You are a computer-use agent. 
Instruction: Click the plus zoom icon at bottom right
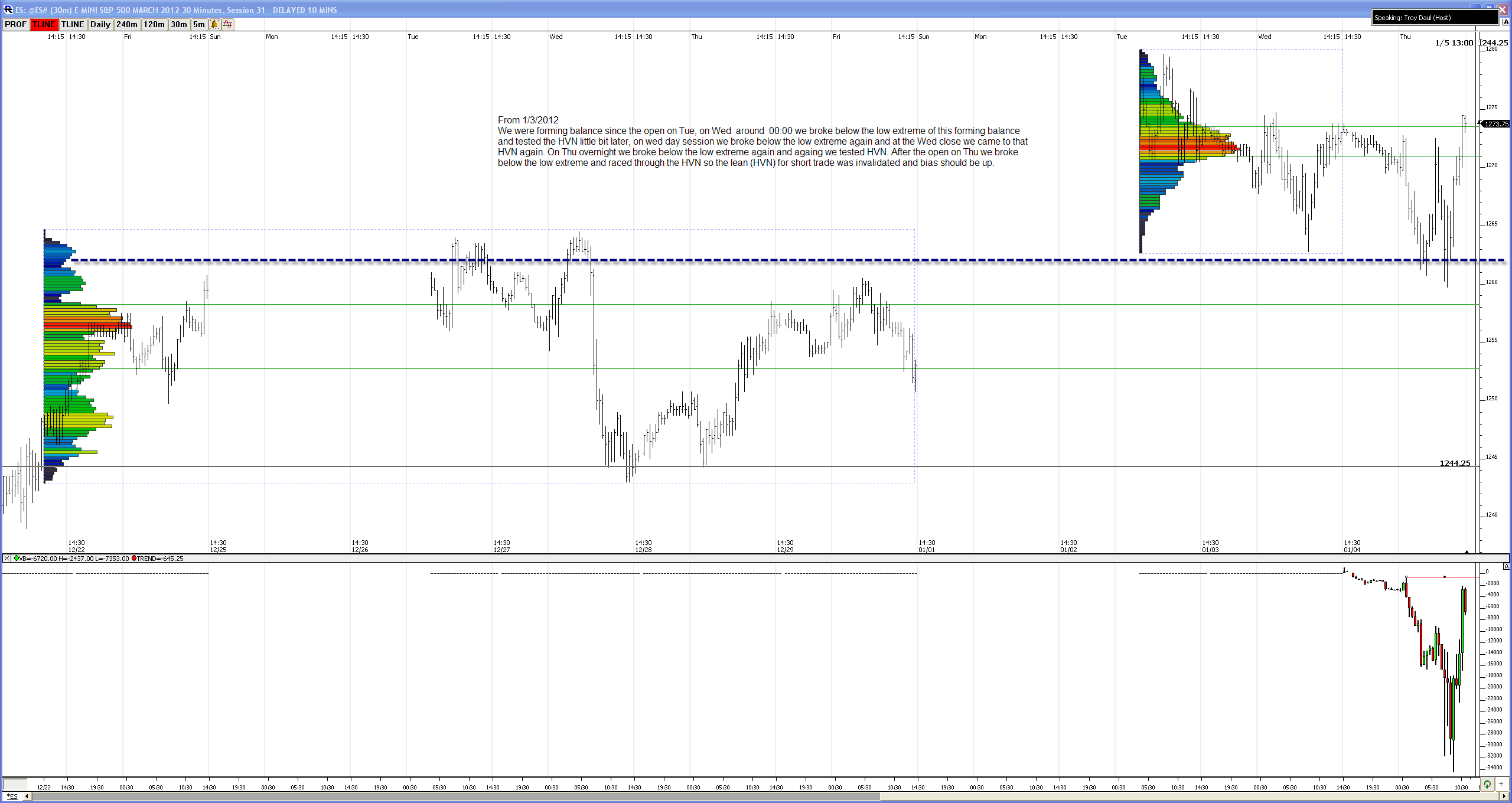click(1501, 784)
